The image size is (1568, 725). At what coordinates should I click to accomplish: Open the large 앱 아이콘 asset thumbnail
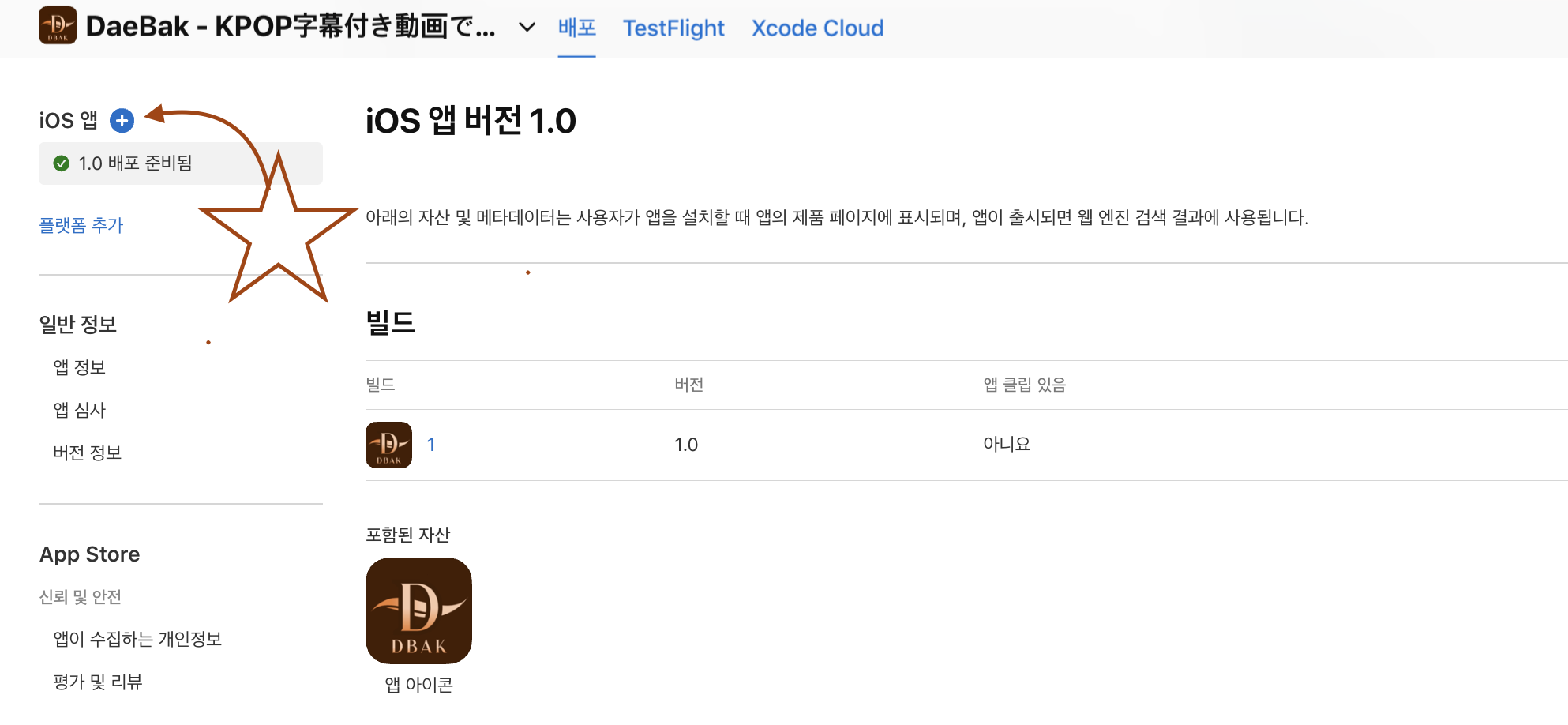coord(418,610)
